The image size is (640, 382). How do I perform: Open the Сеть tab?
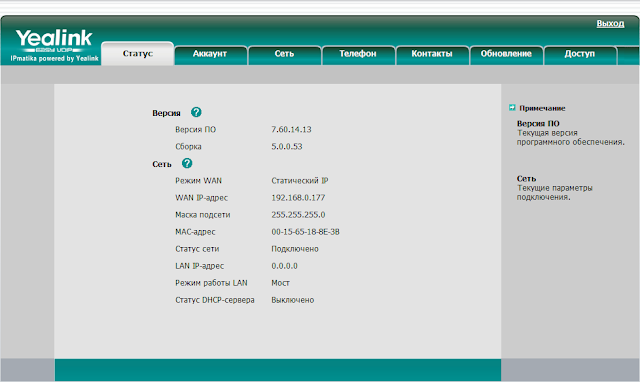(x=284, y=54)
